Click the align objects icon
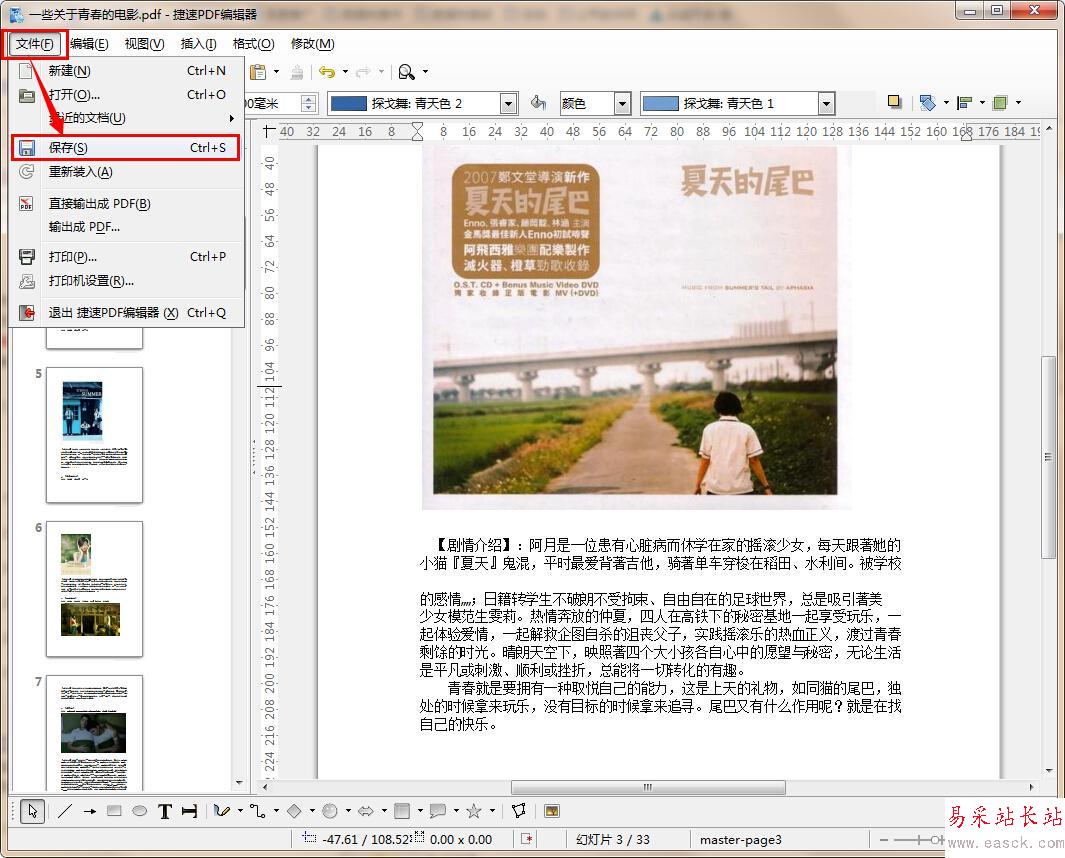 coord(964,103)
